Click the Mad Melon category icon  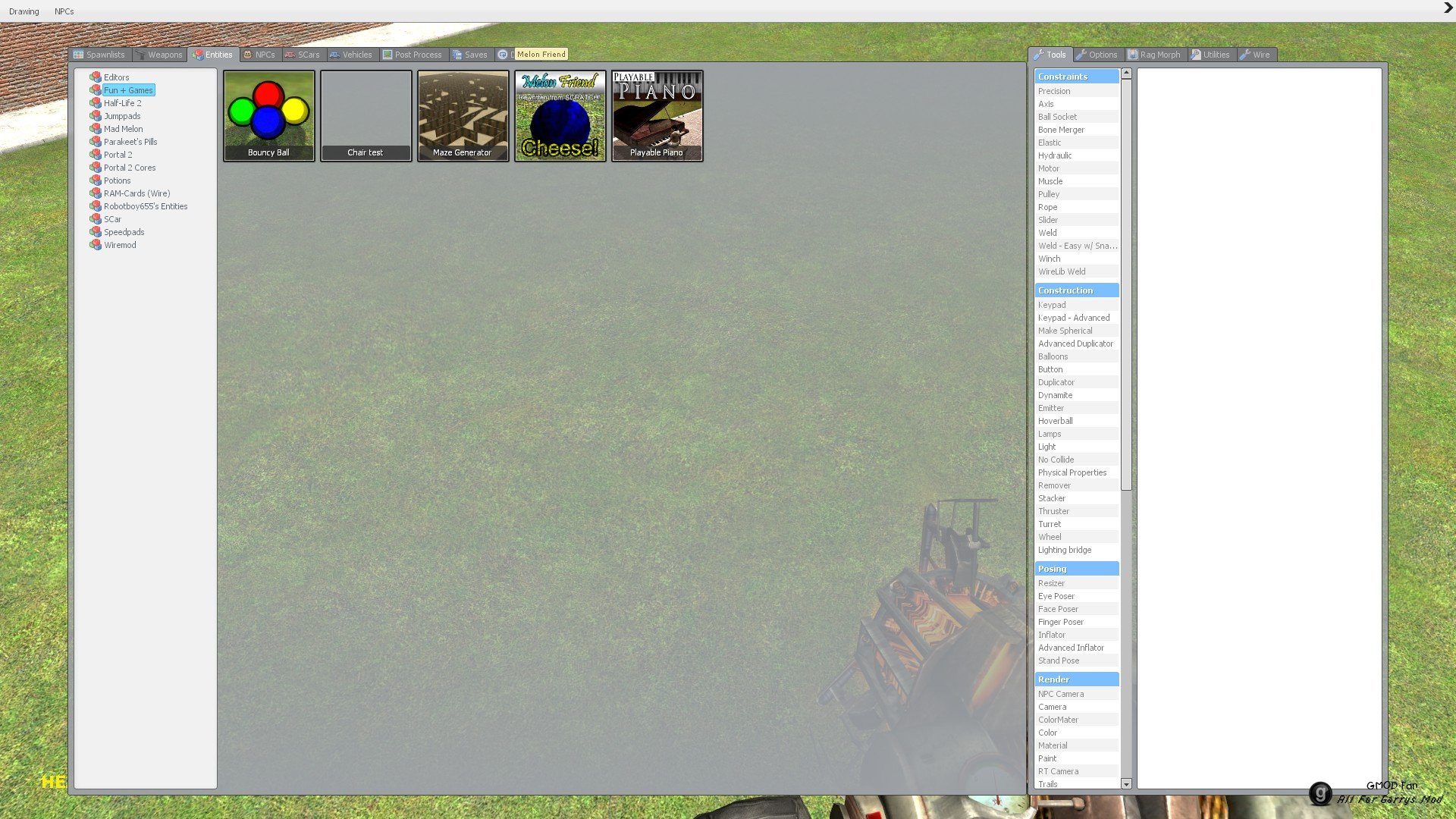pos(96,129)
